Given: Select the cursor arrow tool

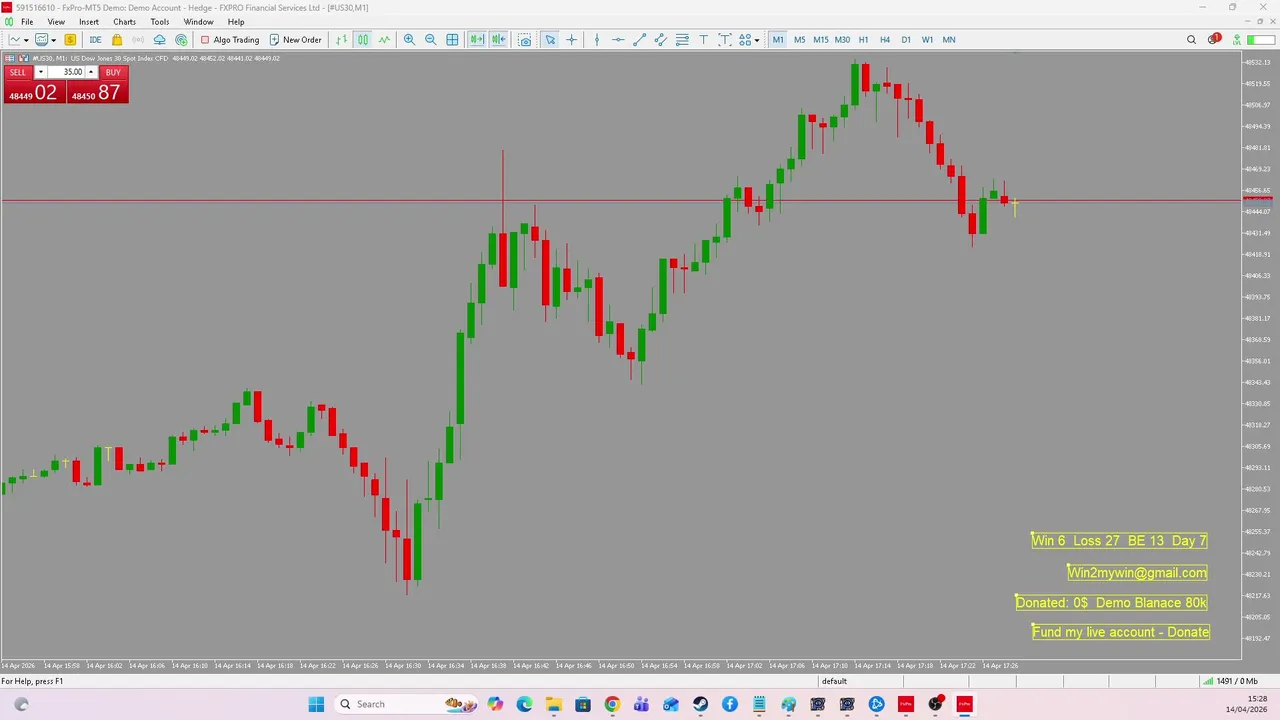Looking at the screenshot, I should point(550,40).
